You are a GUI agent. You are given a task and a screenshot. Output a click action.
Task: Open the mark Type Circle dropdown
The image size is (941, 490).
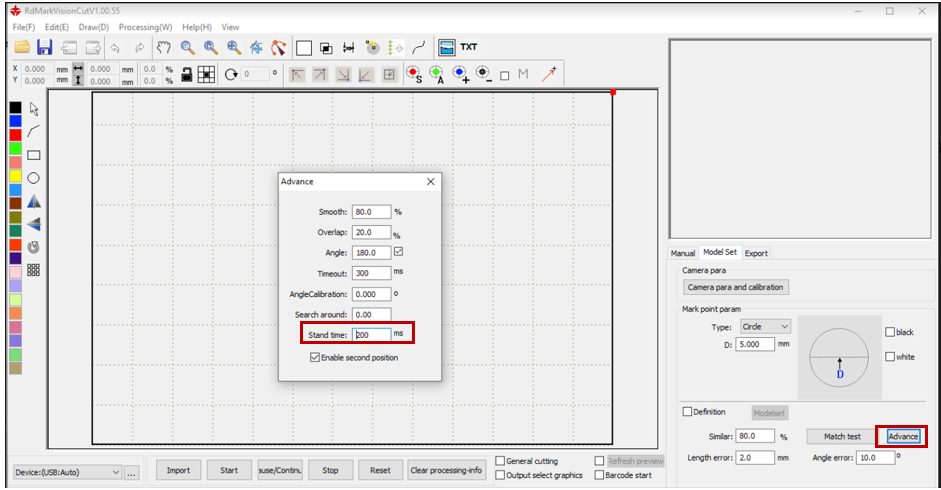pyautogui.click(x=765, y=327)
